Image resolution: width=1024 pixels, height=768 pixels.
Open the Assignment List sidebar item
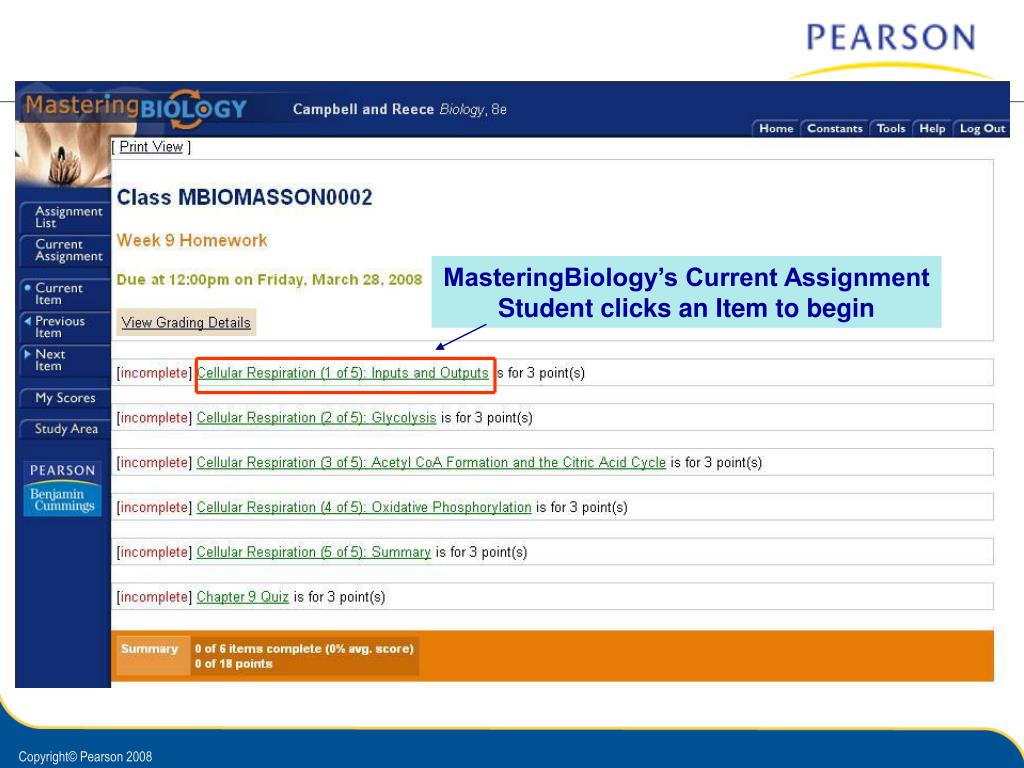point(64,217)
